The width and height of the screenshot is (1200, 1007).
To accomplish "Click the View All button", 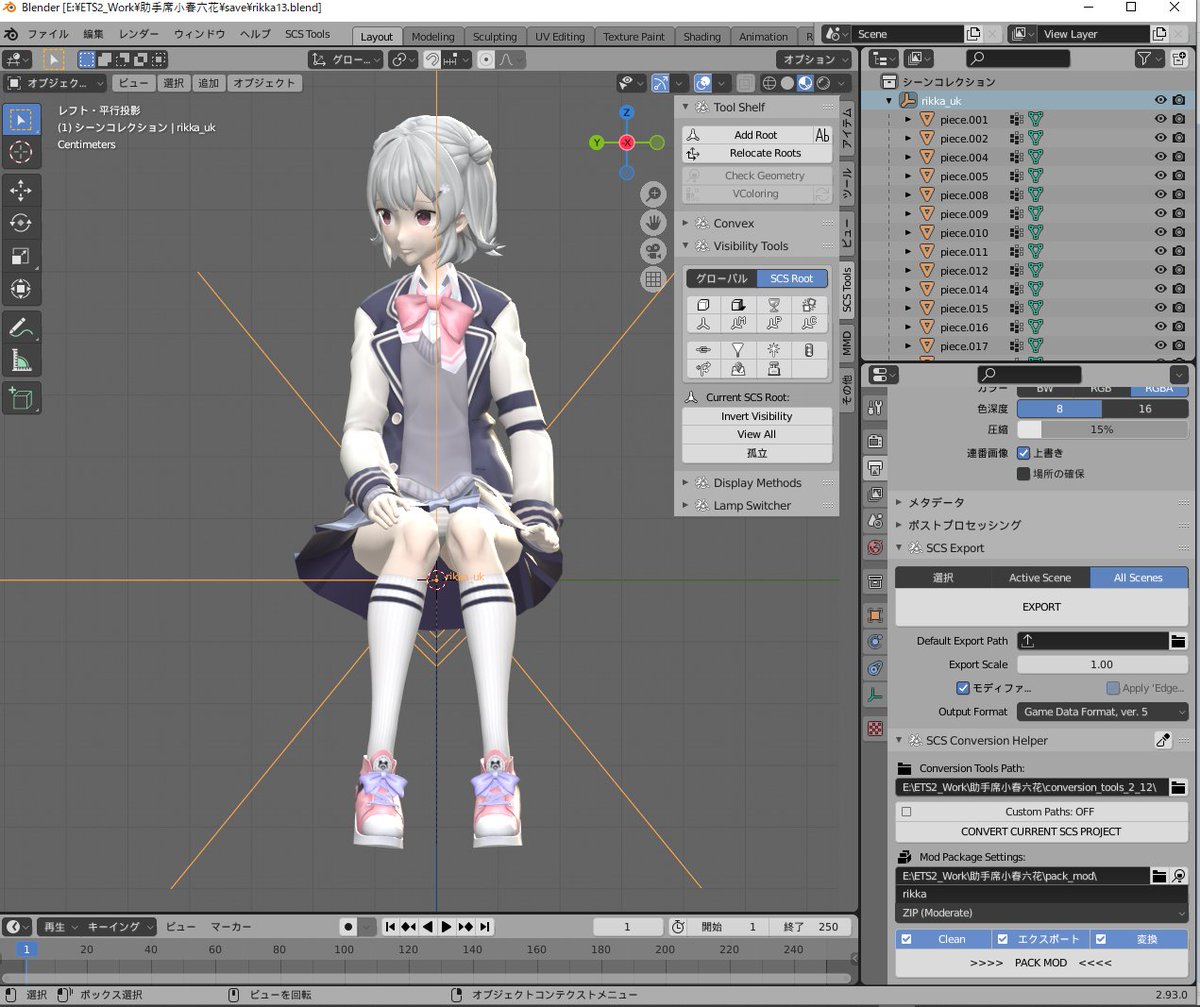I will (x=757, y=434).
